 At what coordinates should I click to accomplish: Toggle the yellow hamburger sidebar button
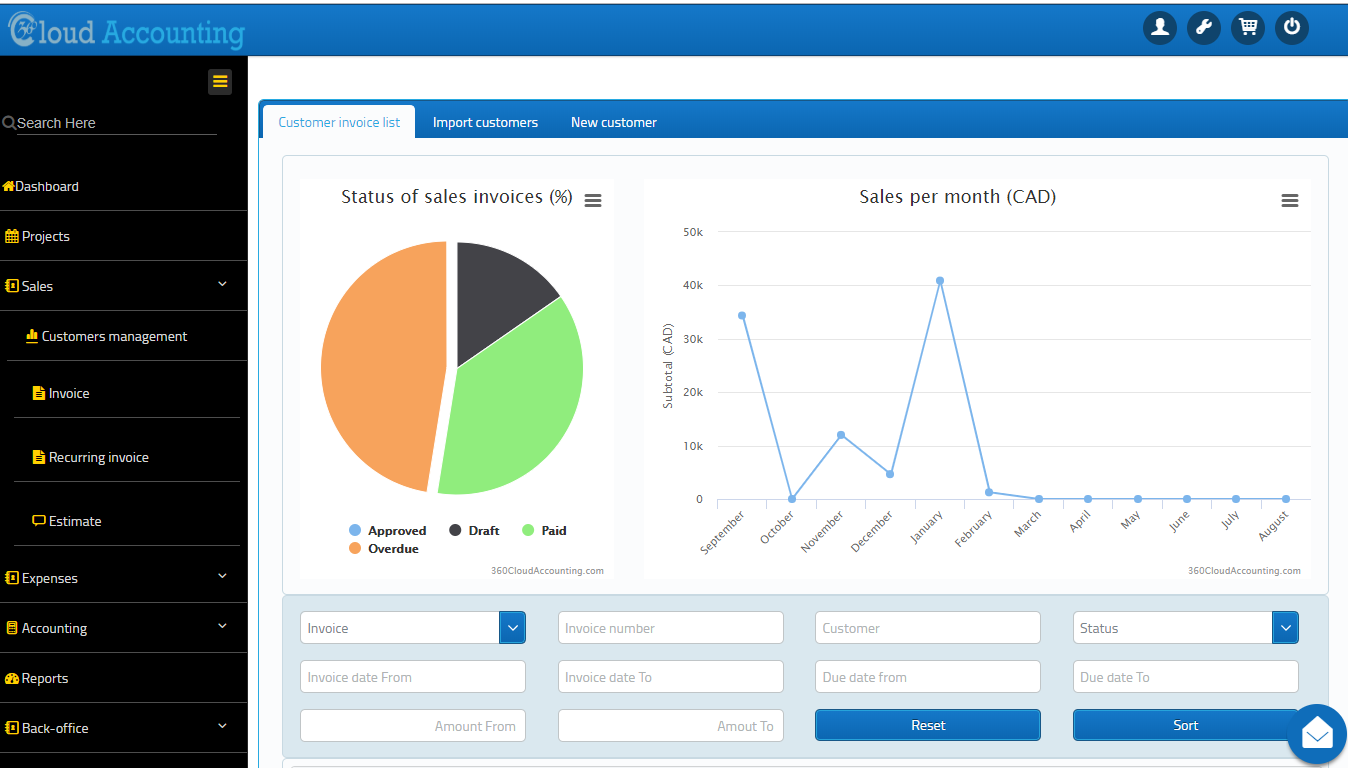tap(220, 82)
